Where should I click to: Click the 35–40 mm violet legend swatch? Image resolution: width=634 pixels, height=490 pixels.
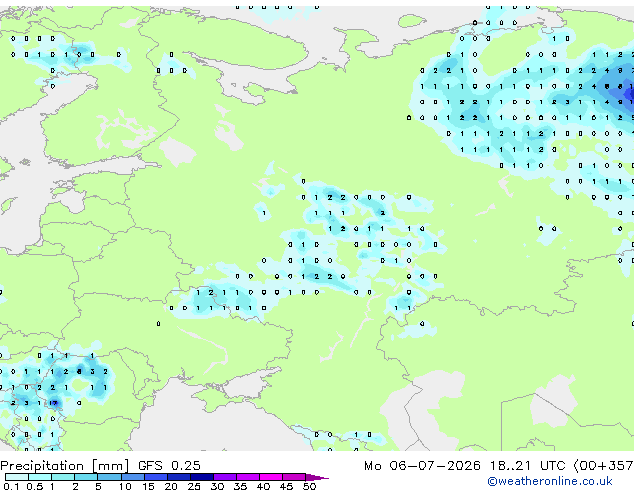pyautogui.click(x=248, y=477)
